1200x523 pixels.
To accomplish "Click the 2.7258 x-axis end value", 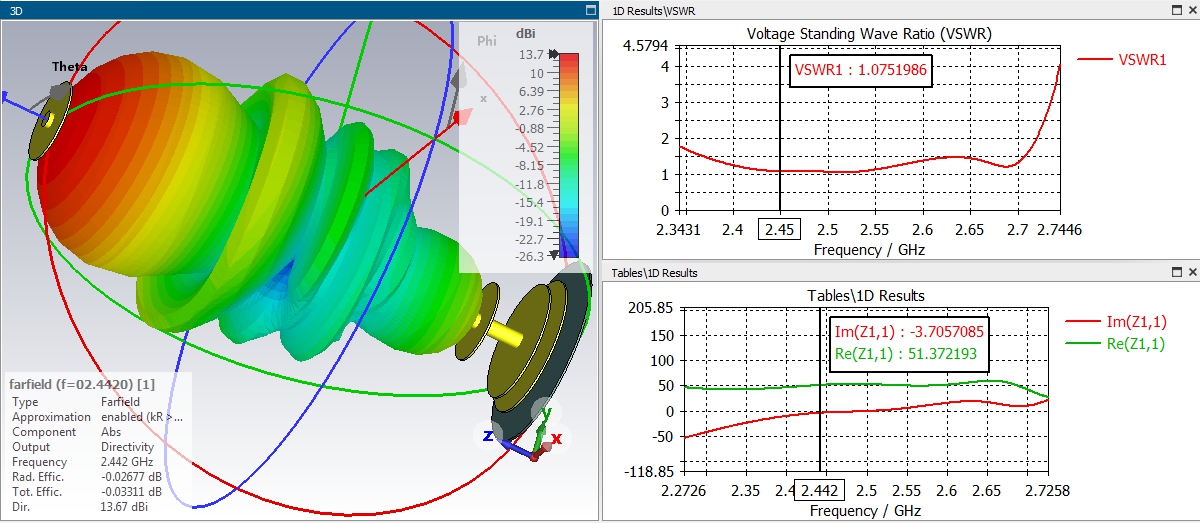I will tap(1049, 491).
